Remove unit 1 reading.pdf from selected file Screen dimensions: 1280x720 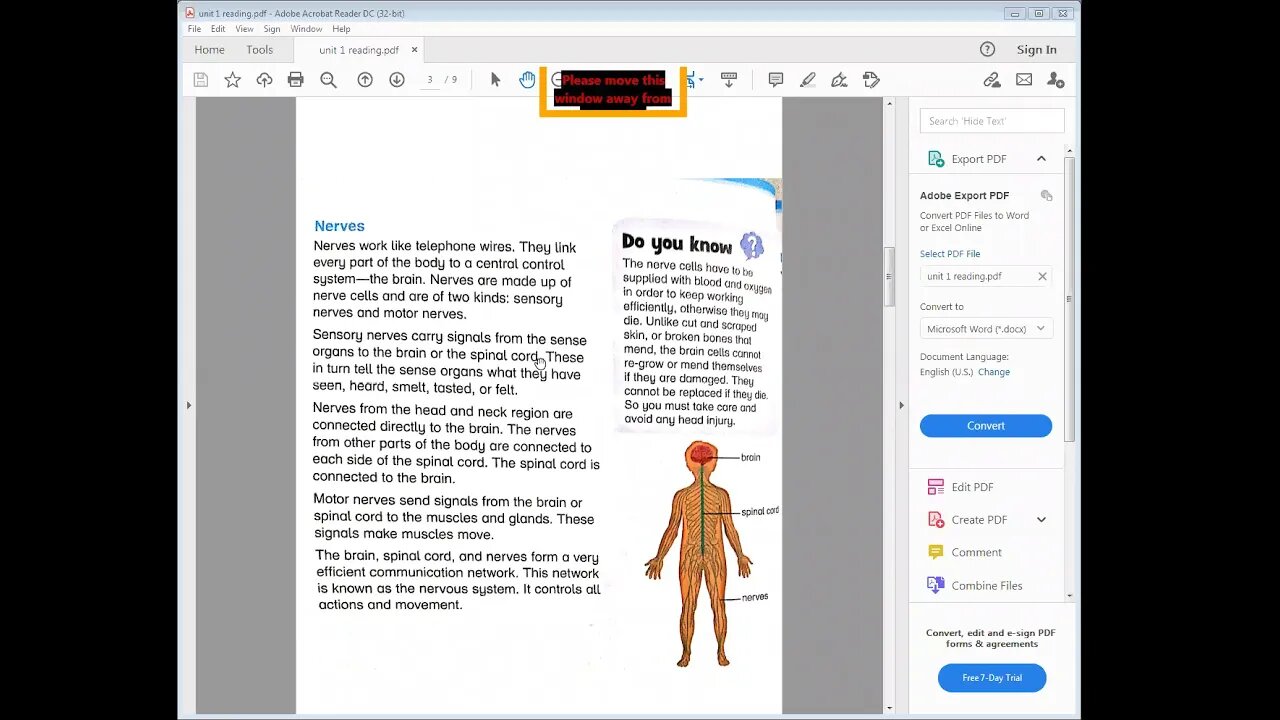(x=1042, y=277)
